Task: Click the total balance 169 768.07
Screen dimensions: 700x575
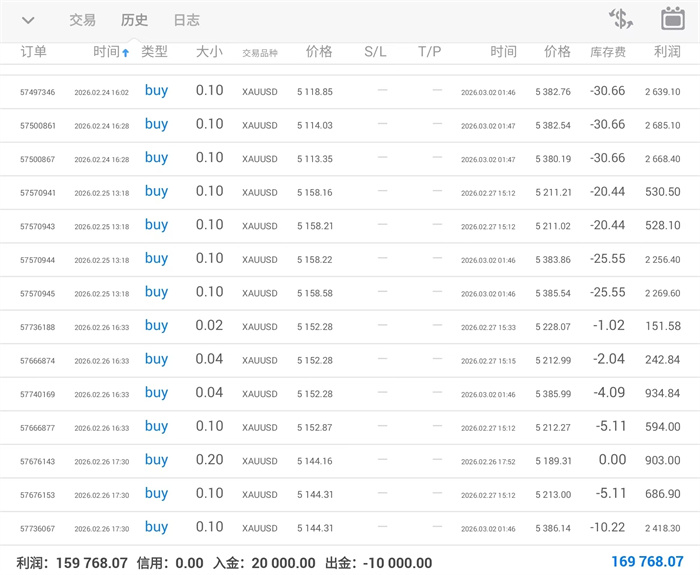Action: coord(647,562)
